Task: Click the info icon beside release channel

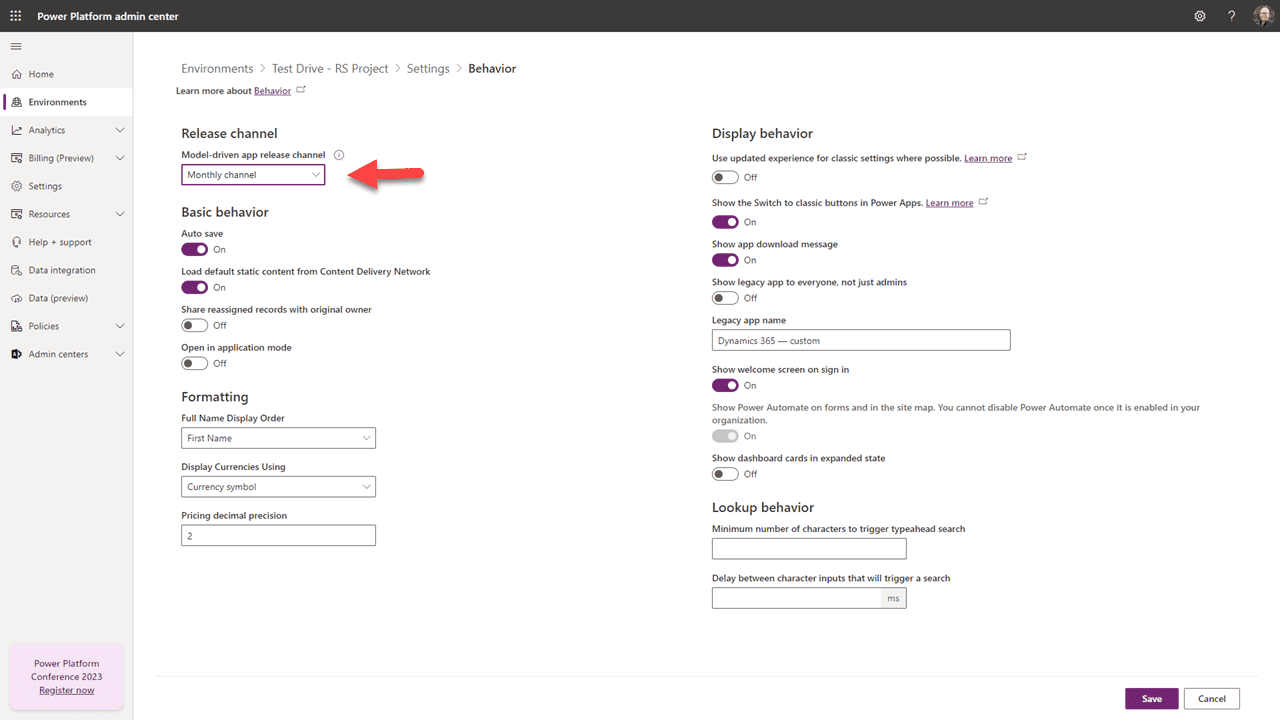Action: pos(339,155)
